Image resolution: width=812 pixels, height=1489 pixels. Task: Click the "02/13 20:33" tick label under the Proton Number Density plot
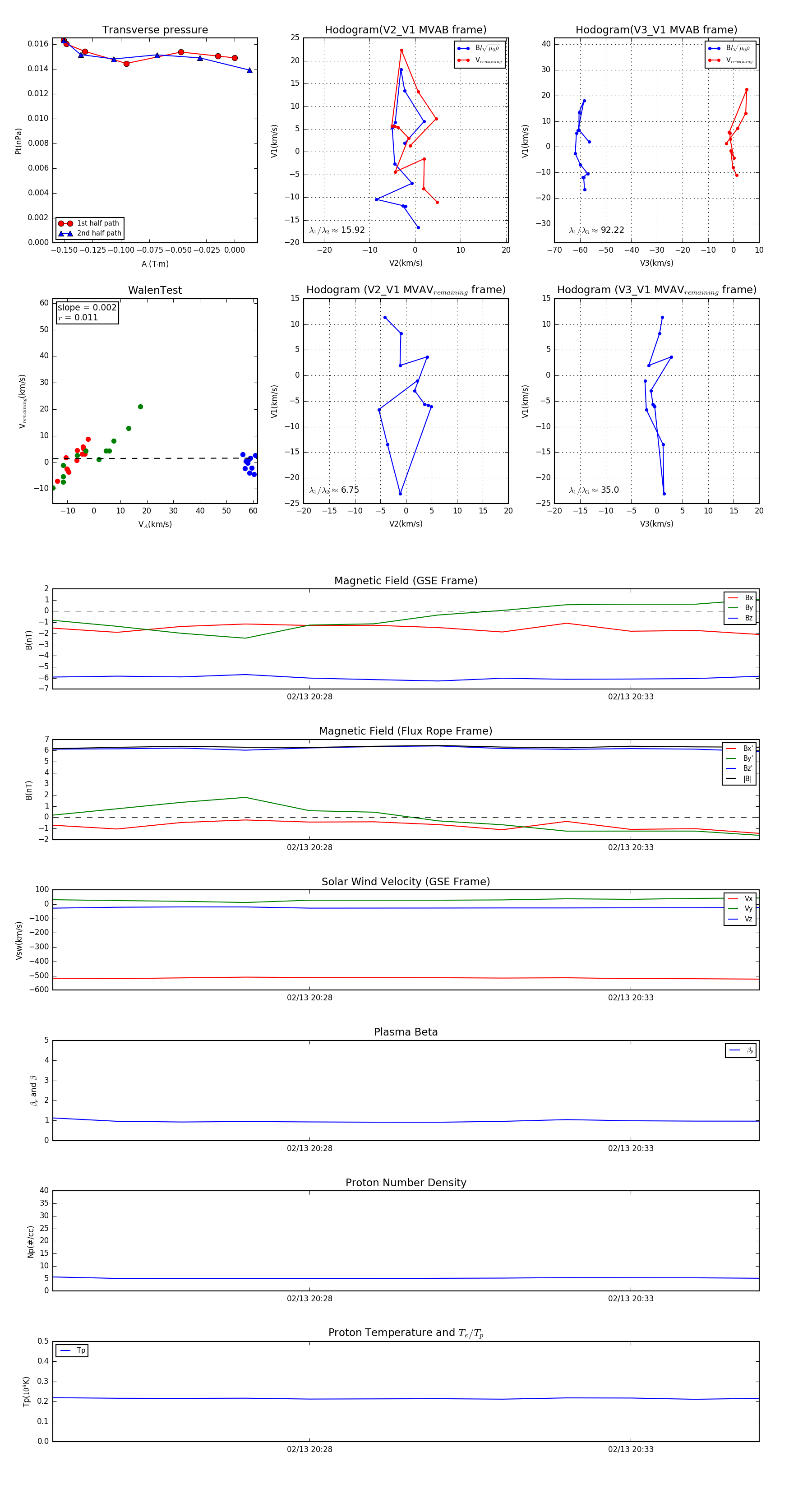click(x=631, y=1299)
